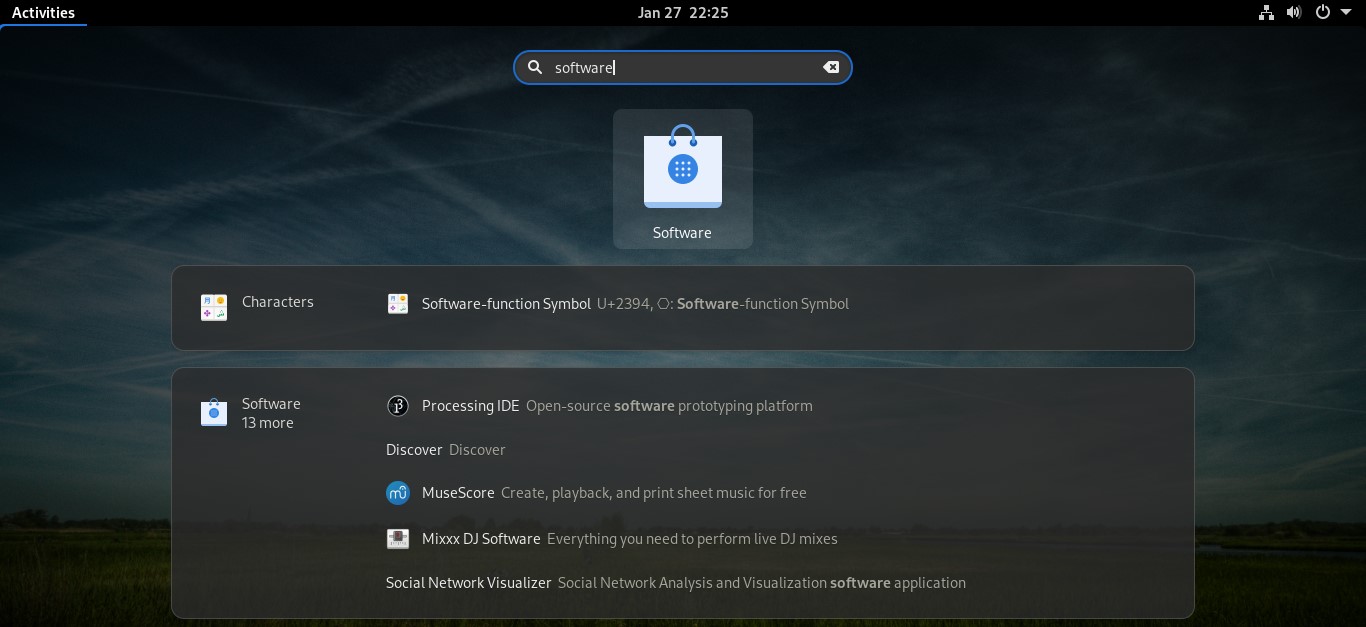The height and width of the screenshot is (627, 1366).
Task: Click the power icon in top bar
Action: 1322,13
